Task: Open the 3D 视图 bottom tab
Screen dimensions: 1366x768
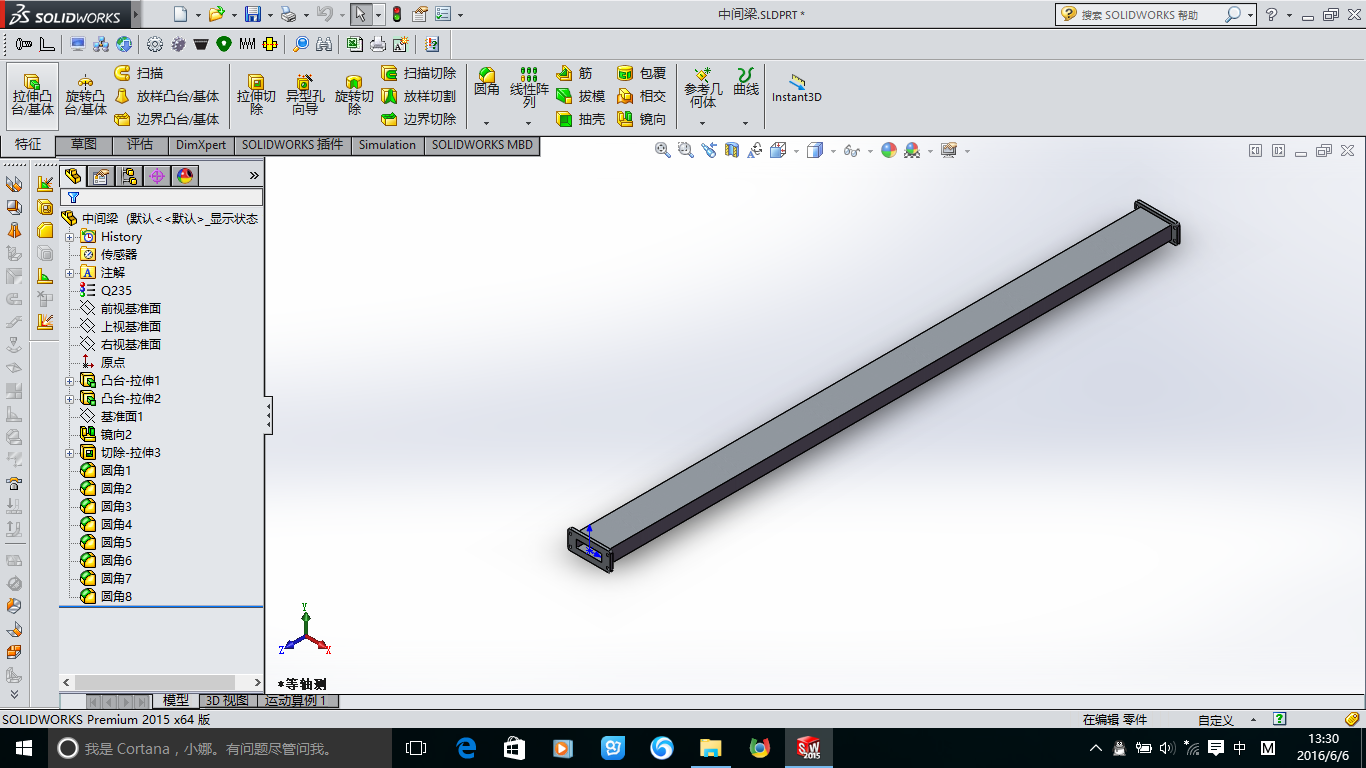Action: point(227,701)
